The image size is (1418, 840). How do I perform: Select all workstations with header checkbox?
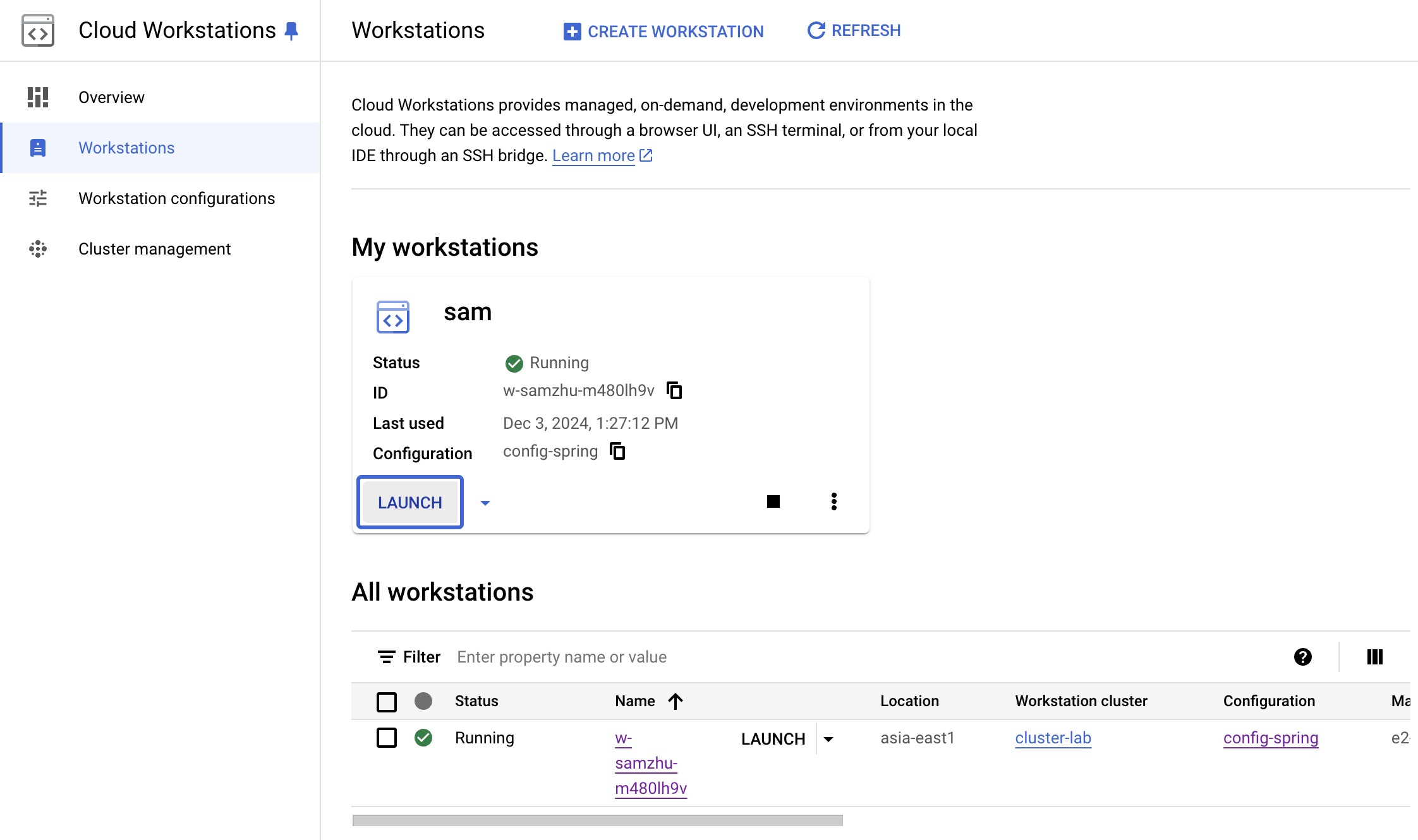[386, 702]
